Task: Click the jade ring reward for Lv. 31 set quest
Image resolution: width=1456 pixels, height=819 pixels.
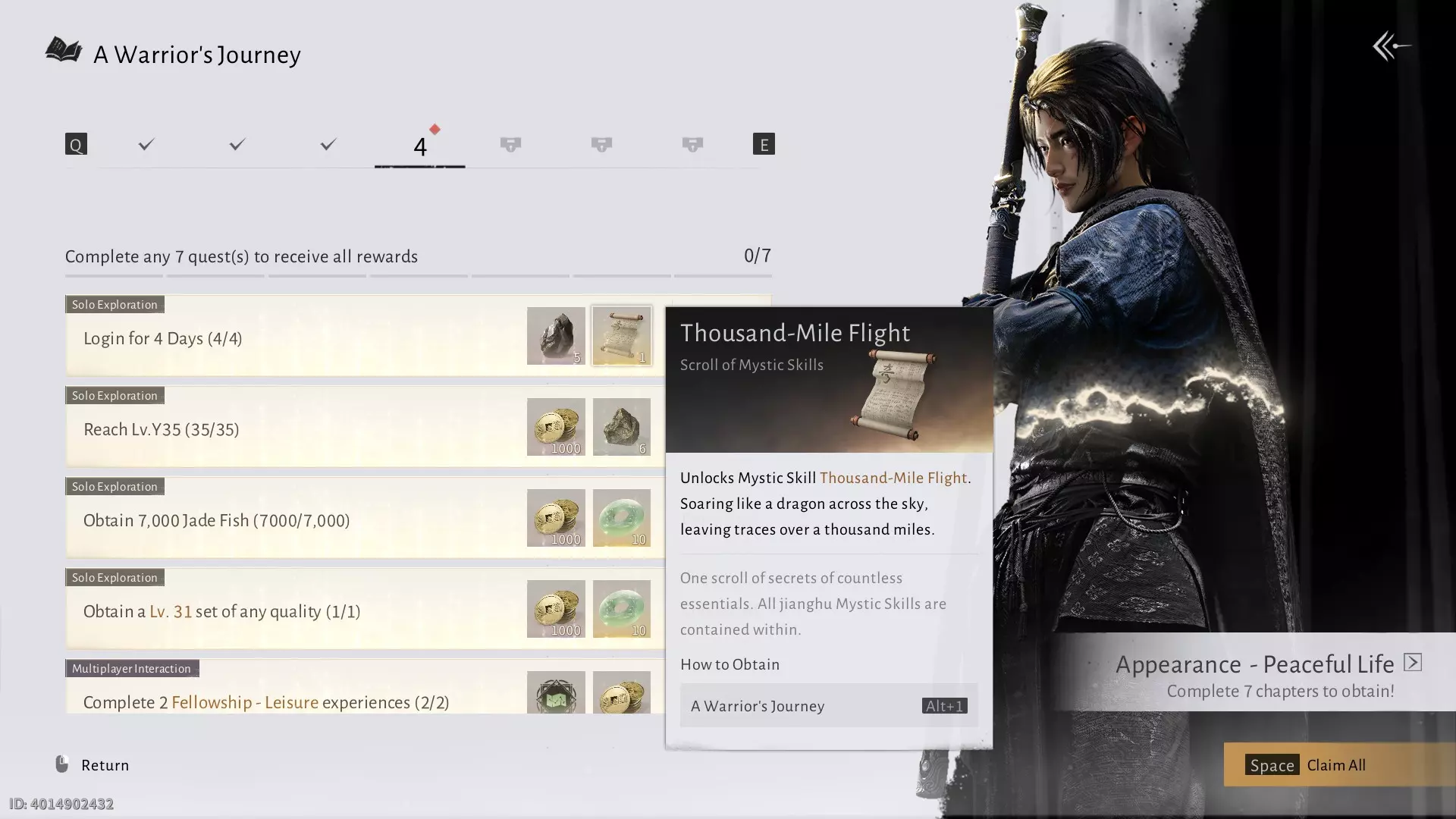Action: [x=621, y=609]
